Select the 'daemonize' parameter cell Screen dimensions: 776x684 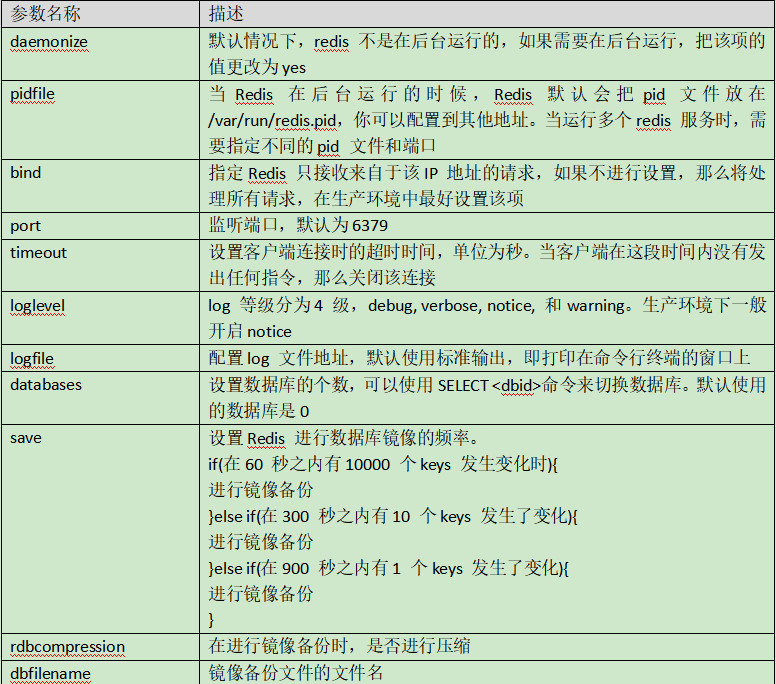[x=100, y=54]
